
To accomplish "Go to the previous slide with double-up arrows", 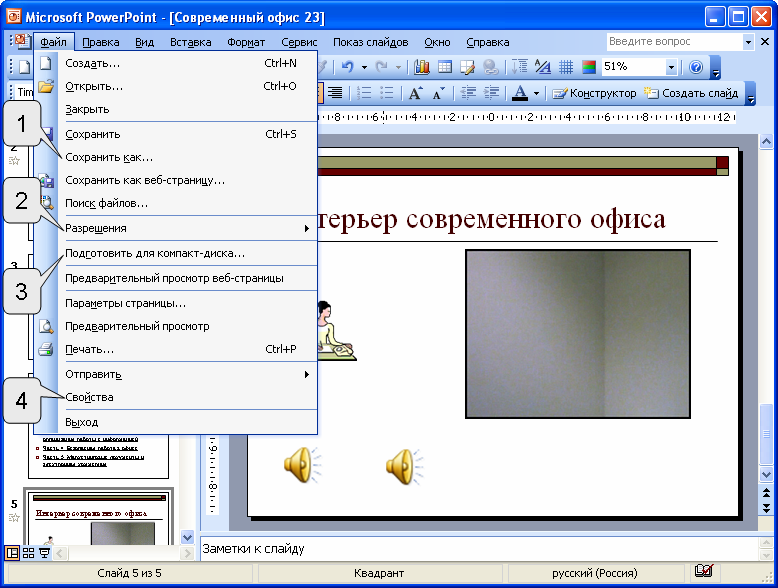I will pos(767,494).
